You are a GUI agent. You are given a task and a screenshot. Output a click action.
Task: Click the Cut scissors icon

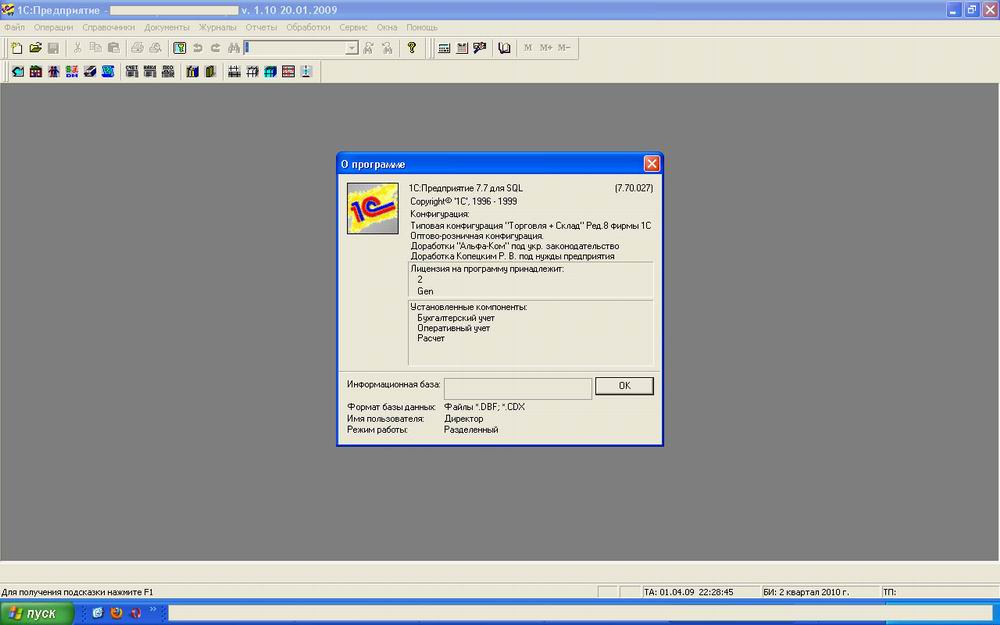point(77,48)
